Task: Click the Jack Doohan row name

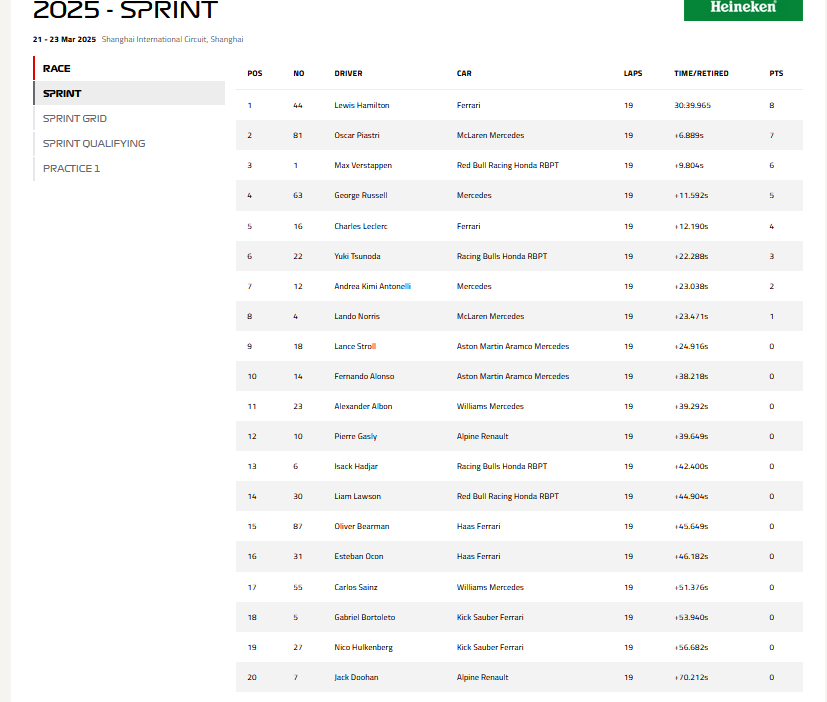Action: tap(356, 677)
